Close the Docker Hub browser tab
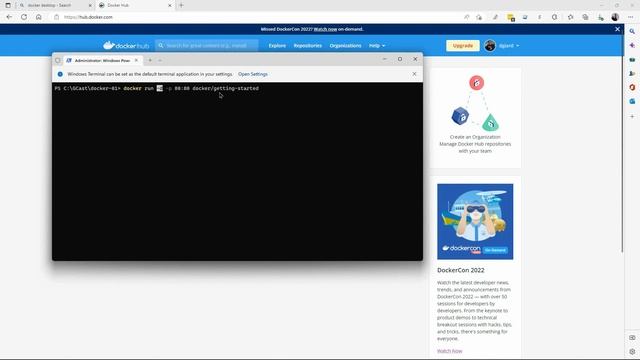The height and width of the screenshot is (360, 640). coord(170,5)
